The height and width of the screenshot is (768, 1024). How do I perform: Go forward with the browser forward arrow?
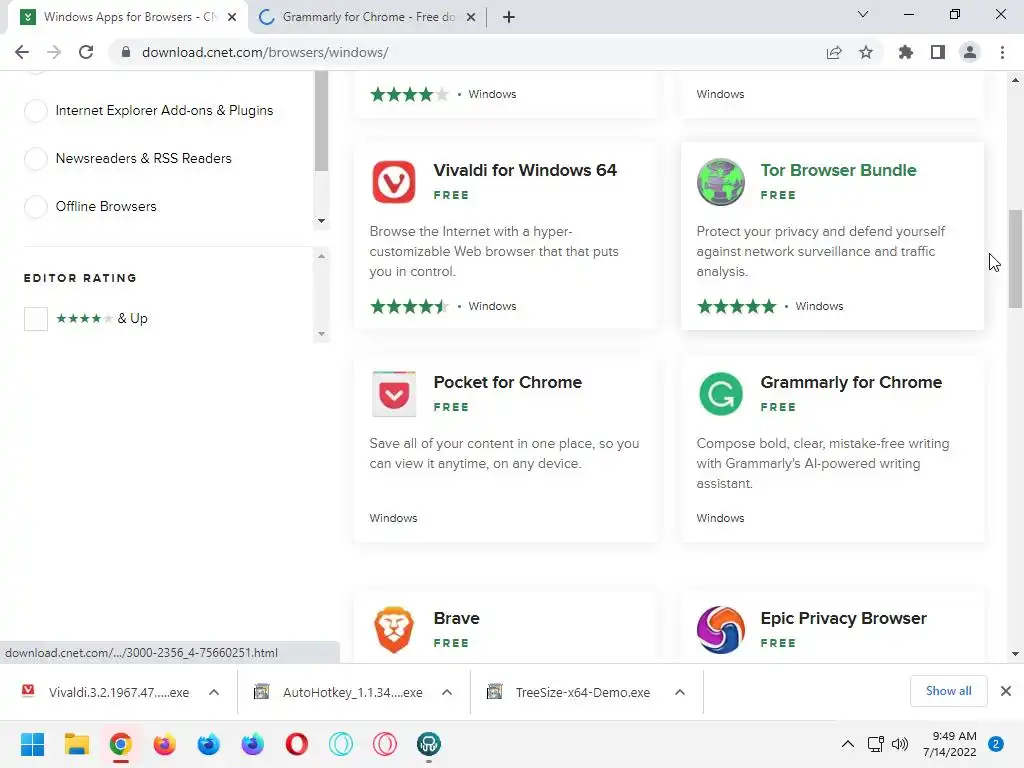[x=54, y=52]
